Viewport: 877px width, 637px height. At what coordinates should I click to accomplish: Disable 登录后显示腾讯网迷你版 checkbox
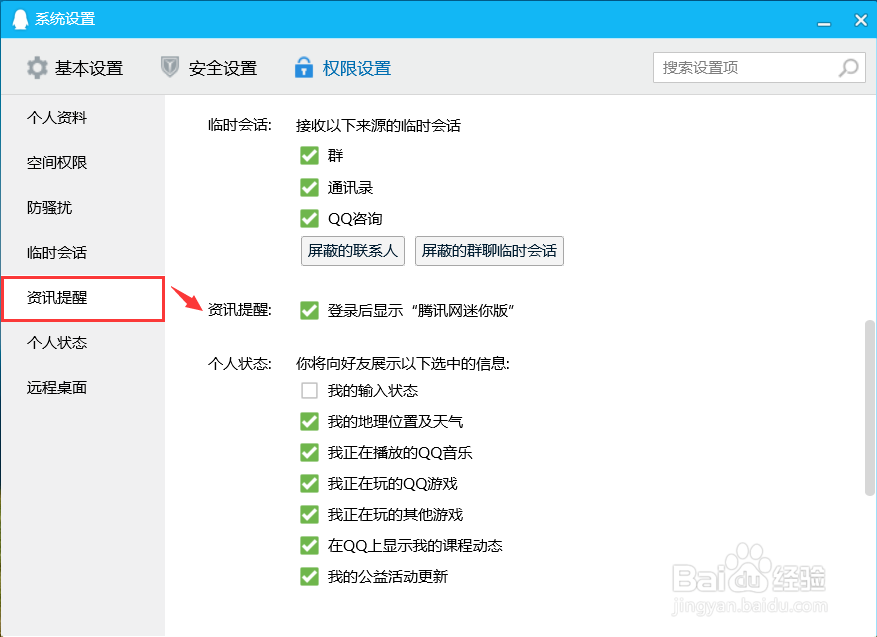pyautogui.click(x=309, y=310)
